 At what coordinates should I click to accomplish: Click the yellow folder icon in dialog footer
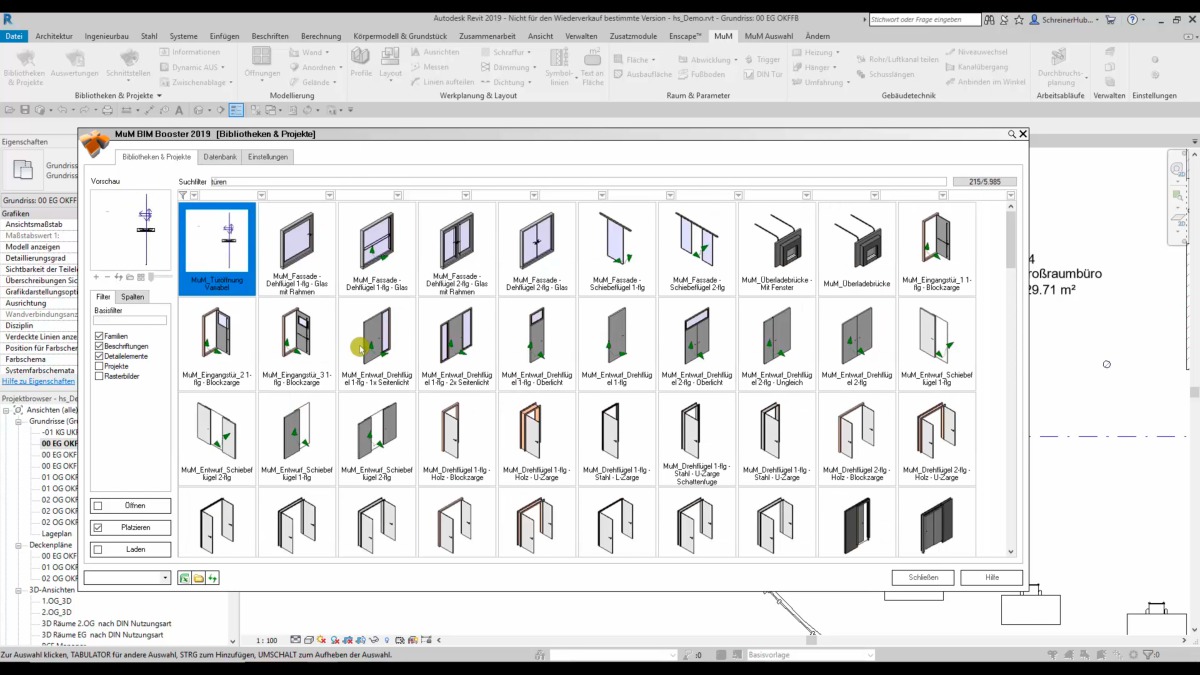pos(198,578)
